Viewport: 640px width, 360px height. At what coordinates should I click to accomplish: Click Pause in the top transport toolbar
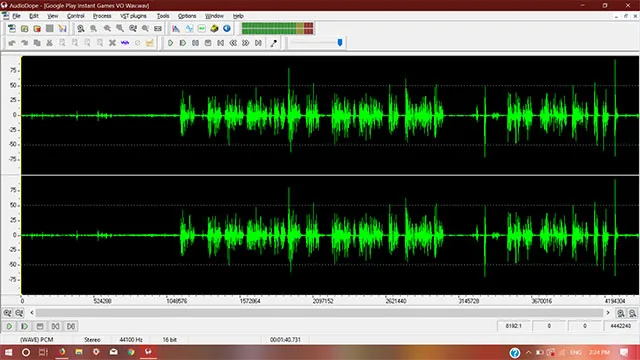196,43
